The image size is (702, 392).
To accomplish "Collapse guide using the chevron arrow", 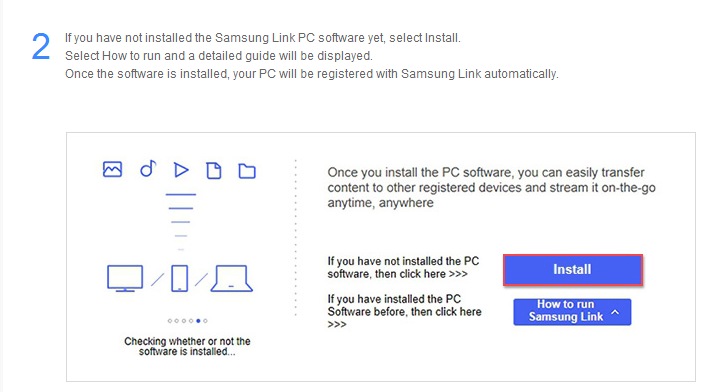I will click(x=616, y=312).
